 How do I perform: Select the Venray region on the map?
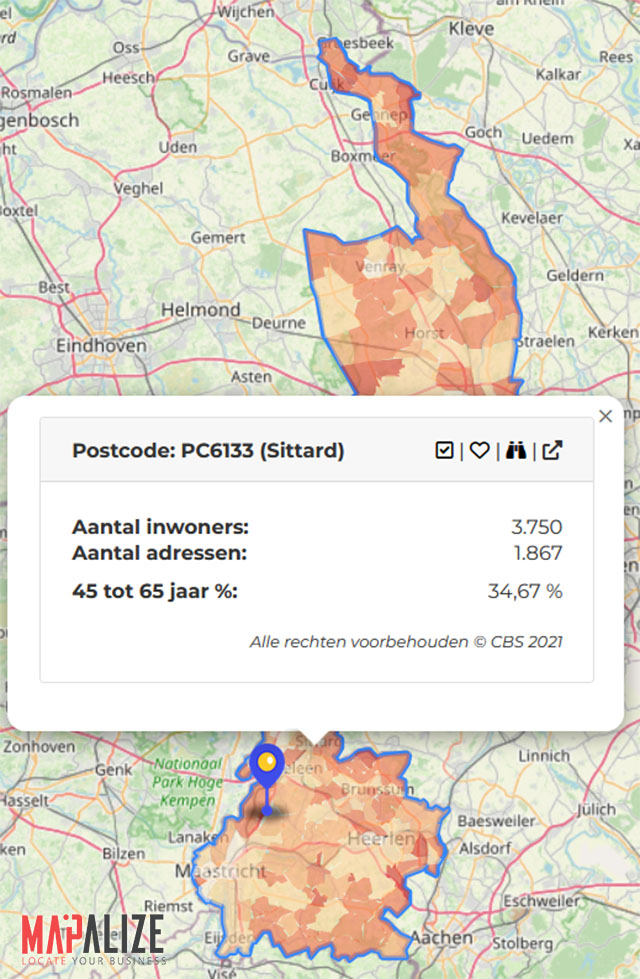coord(379,268)
